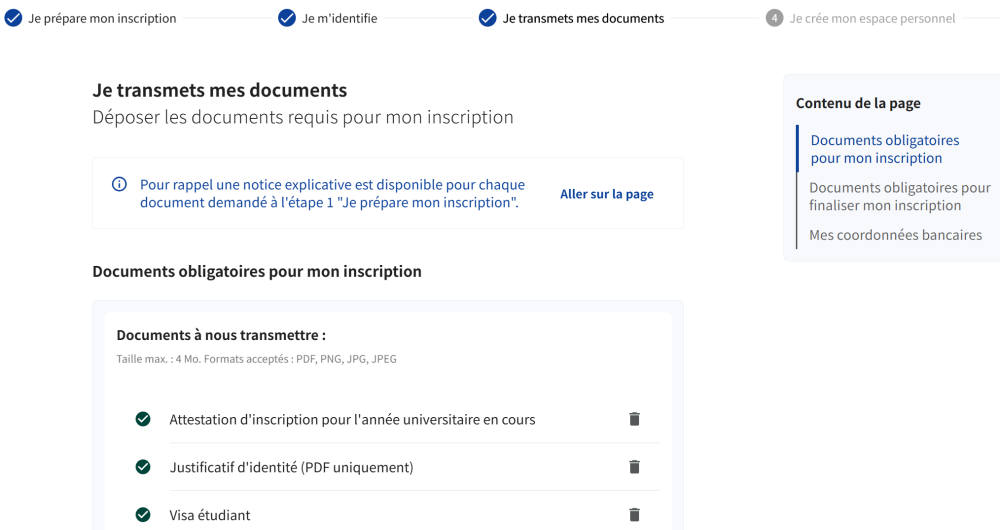Click the step 2 checkmark icon

point(287,18)
